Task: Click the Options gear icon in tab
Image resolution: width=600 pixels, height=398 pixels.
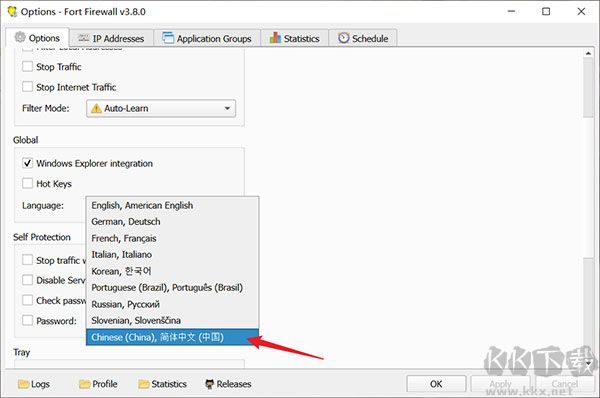Action: pyautogui.click(x=20, y=38)
